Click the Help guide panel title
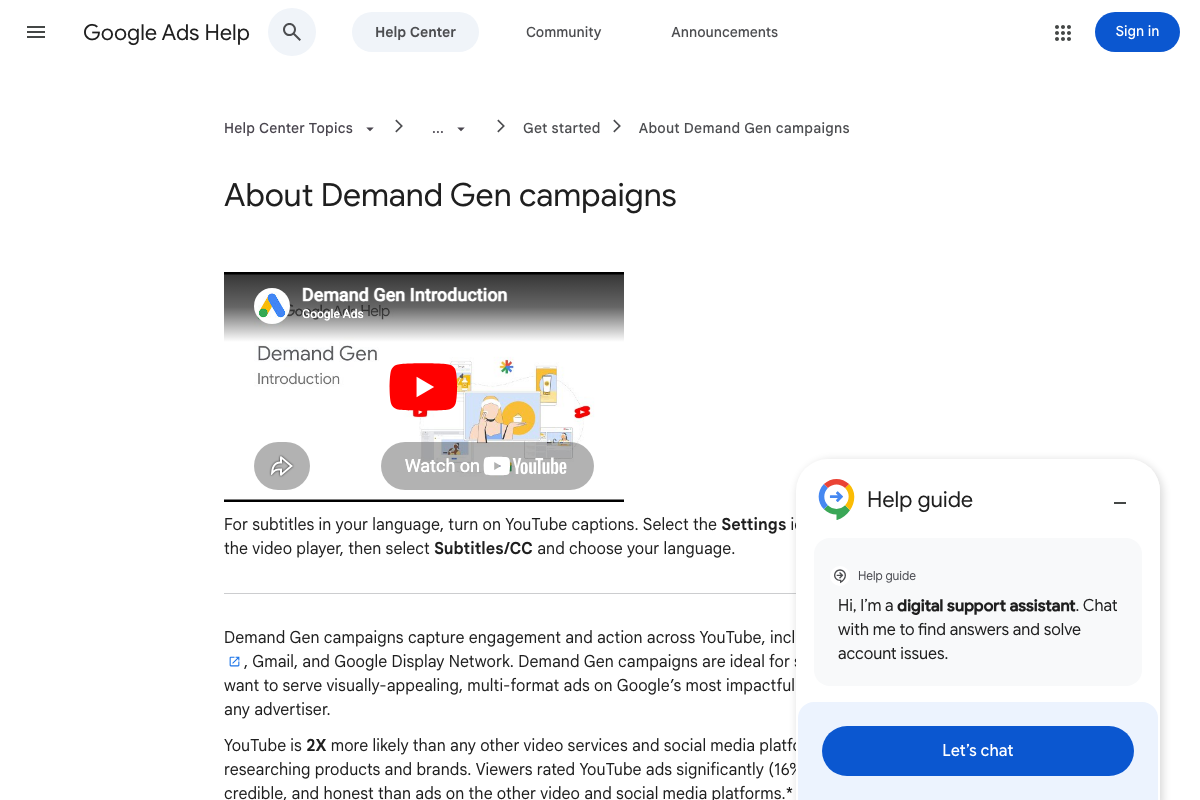Screen dimensions: 1200x800 [x=920, y=500]
